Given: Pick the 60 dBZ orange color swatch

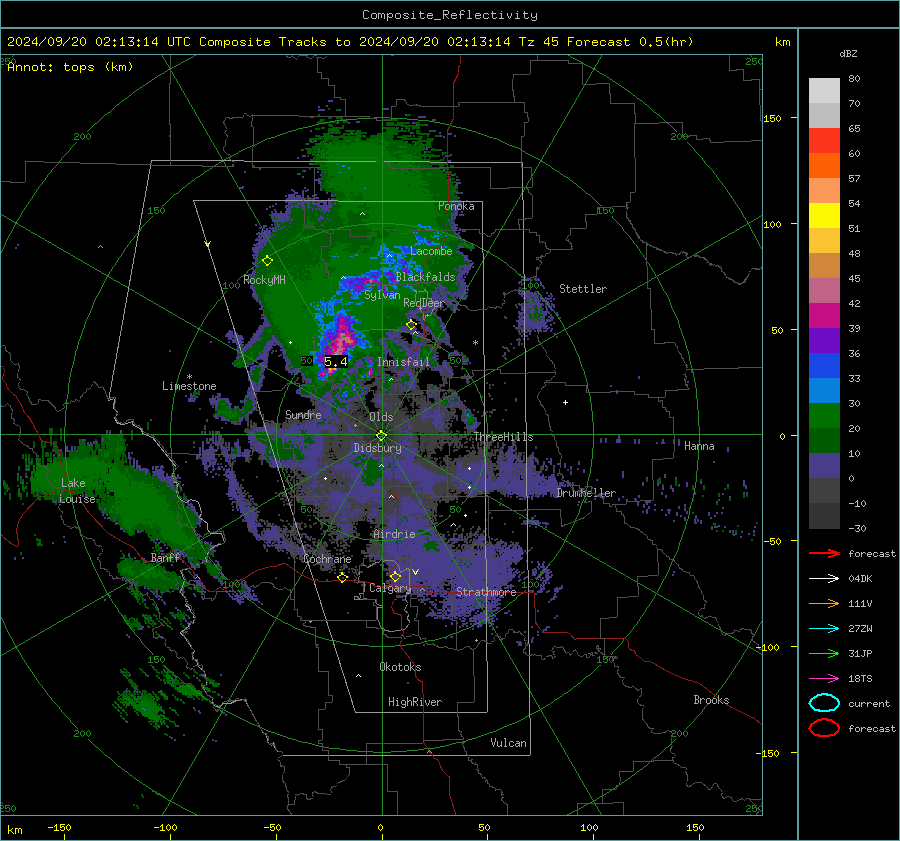Looking at the screenshot, I should [824, 165].
